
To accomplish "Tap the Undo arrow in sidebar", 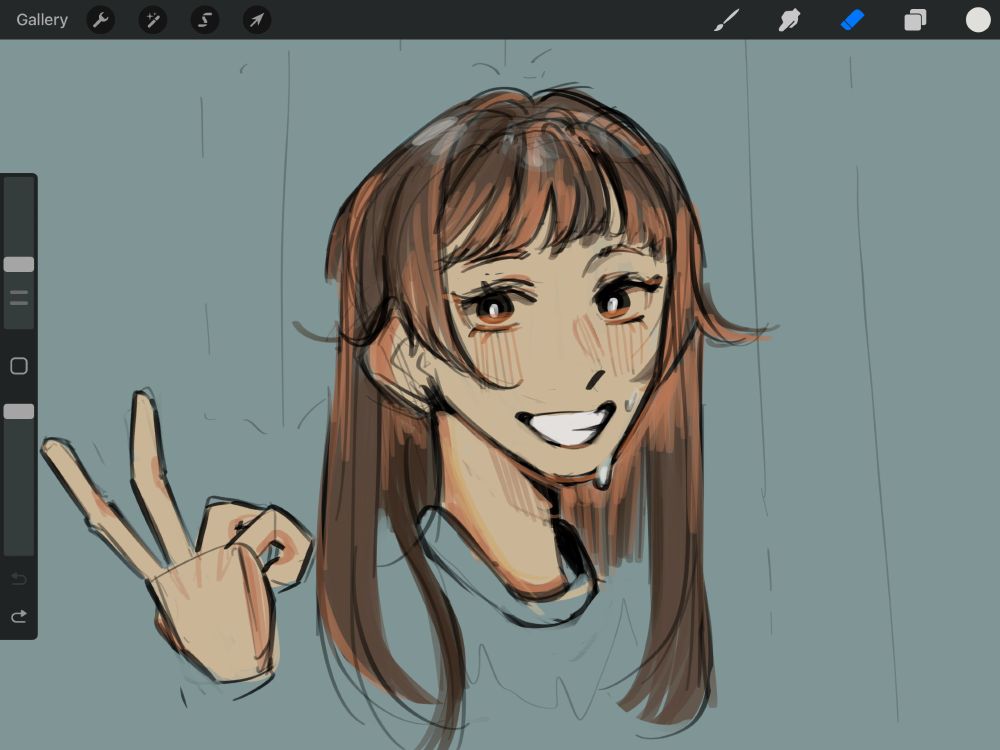I will click(19, 578).
